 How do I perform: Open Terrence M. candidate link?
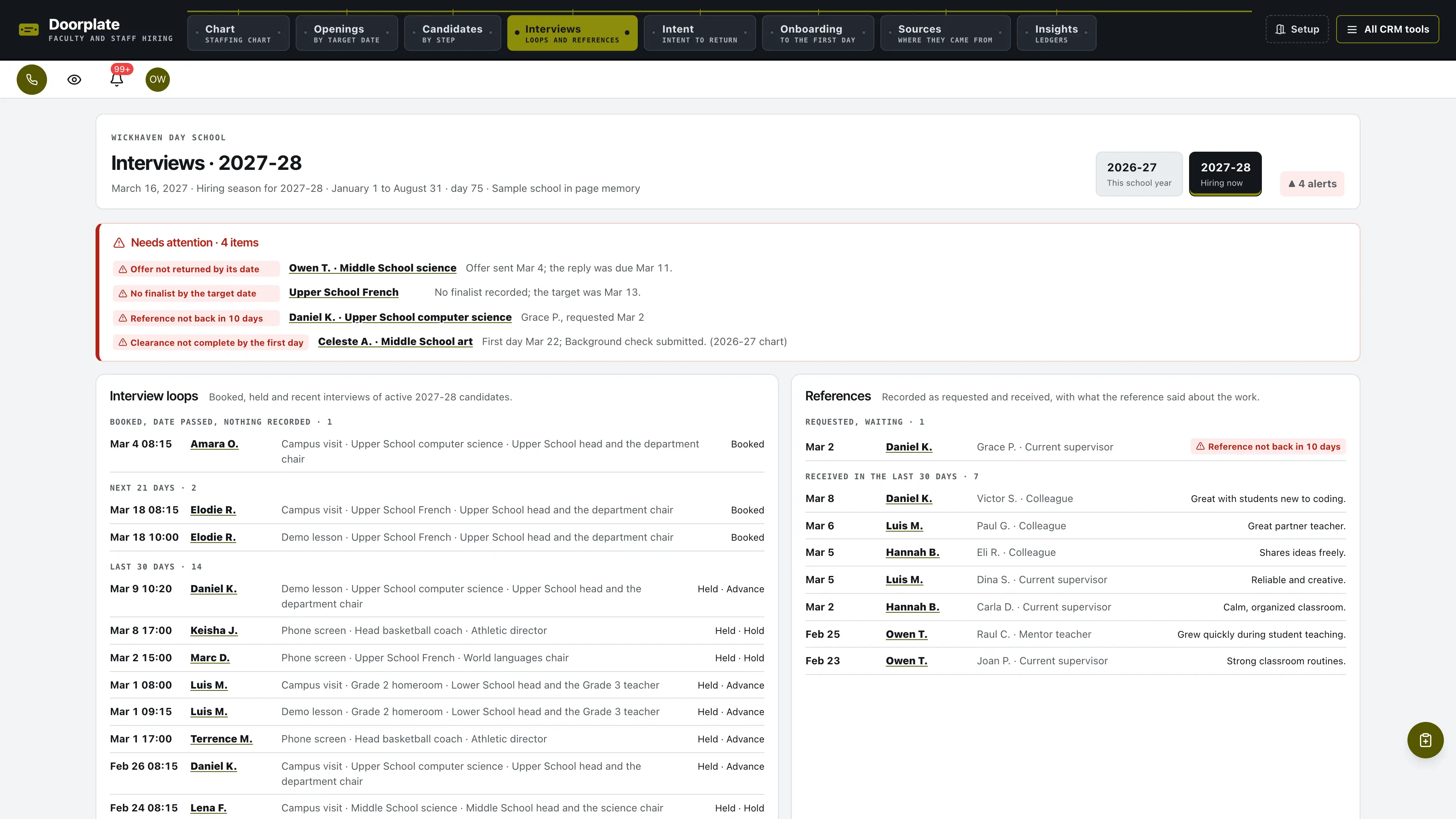pos(221,739)
